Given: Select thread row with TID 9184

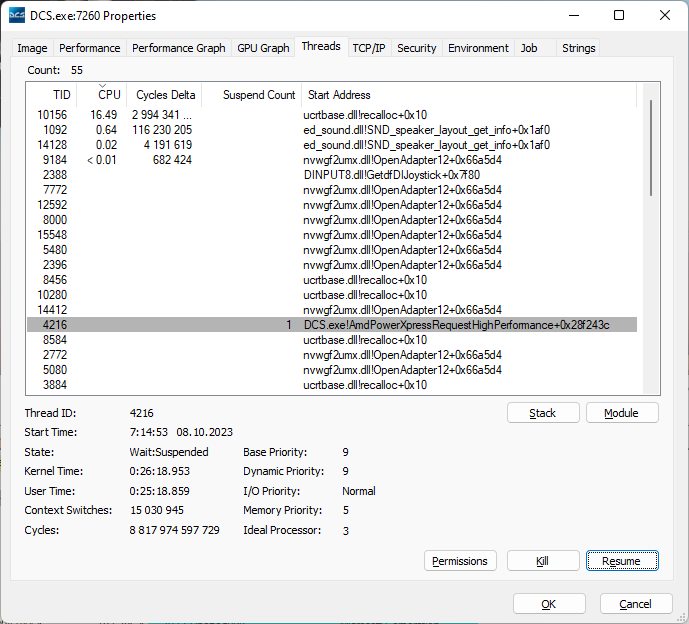Looking at the screenshot, I should tap(332, 160).
